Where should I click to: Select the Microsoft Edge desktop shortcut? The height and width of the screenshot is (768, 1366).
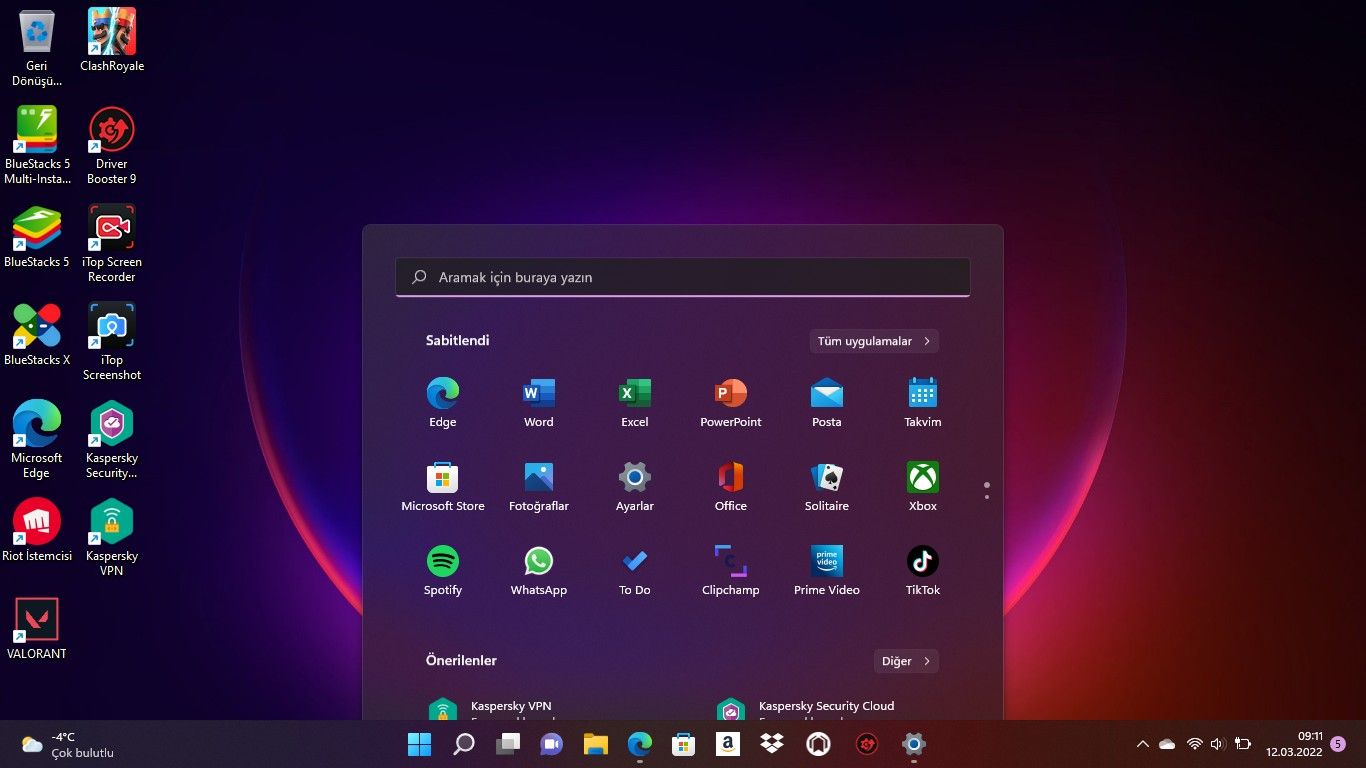[x=37, y=440]
